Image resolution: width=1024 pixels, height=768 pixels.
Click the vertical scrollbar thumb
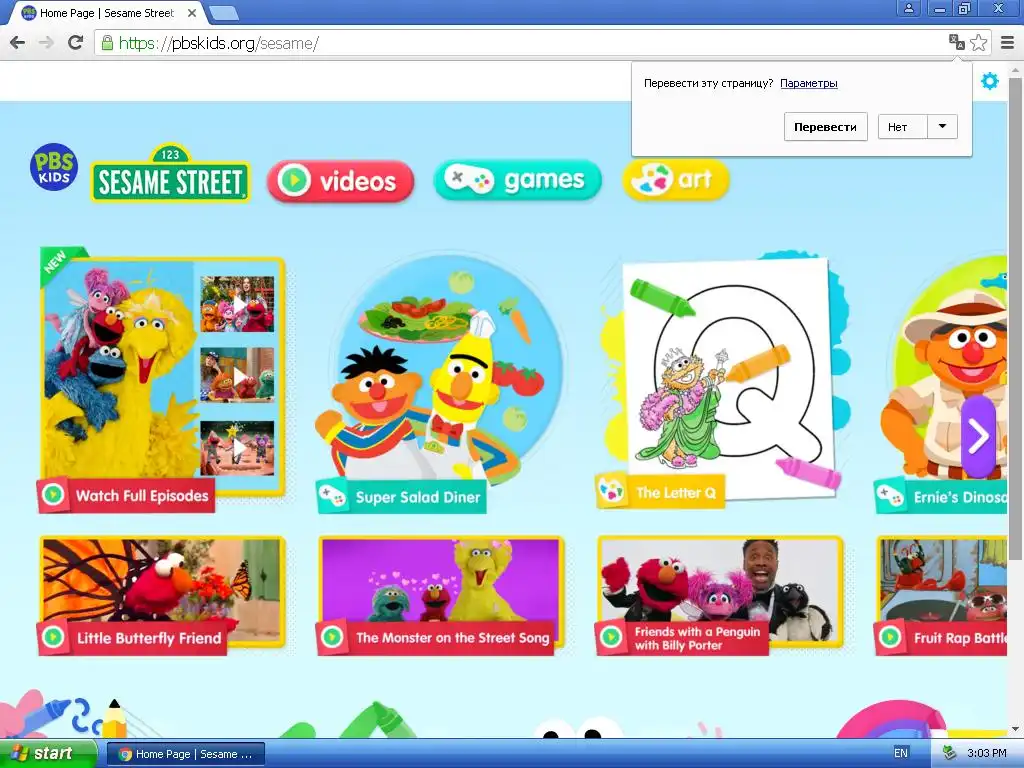point(1015,319)
